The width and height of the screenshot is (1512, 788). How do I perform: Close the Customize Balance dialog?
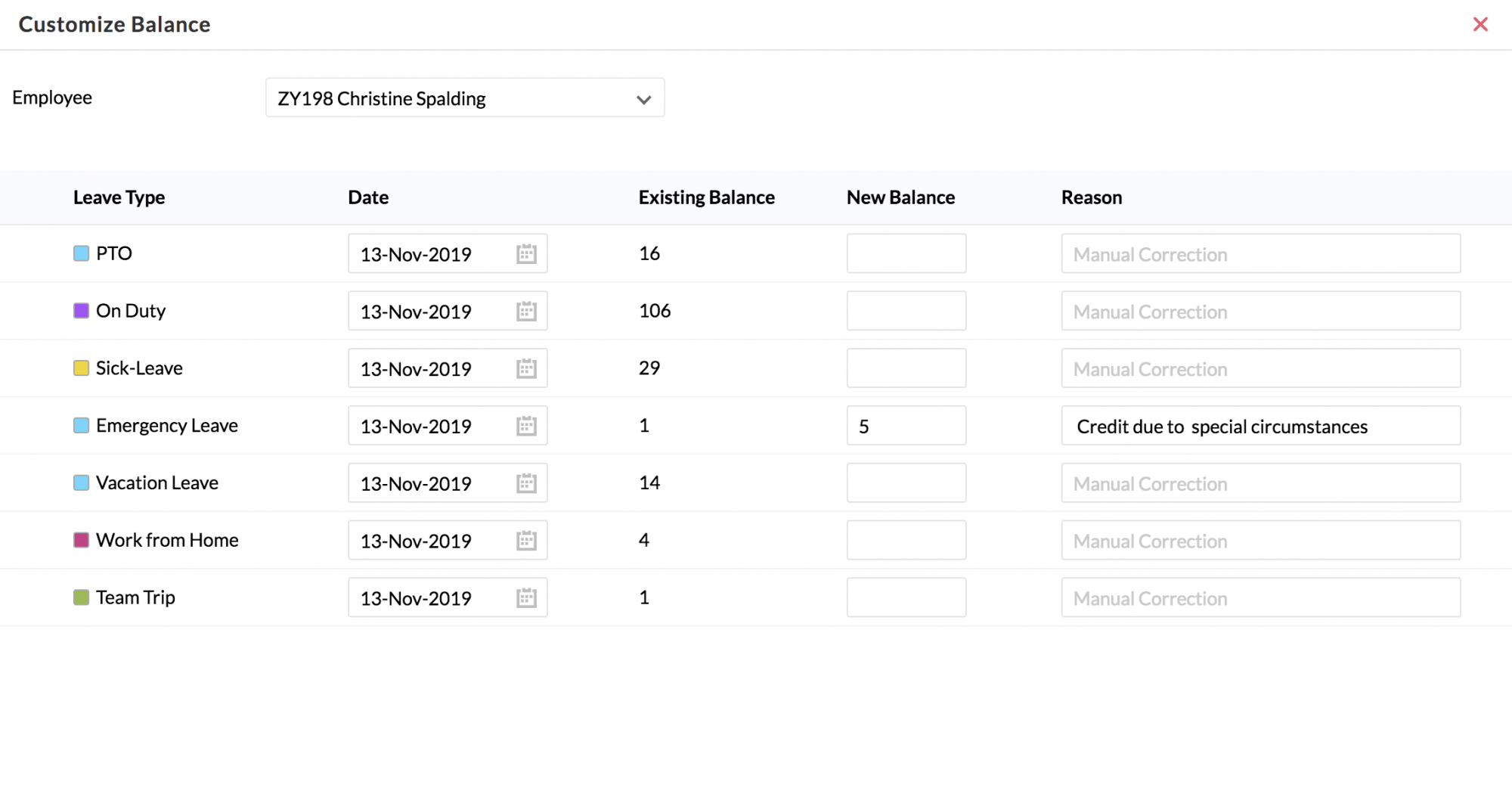[x=1480, y=25]
